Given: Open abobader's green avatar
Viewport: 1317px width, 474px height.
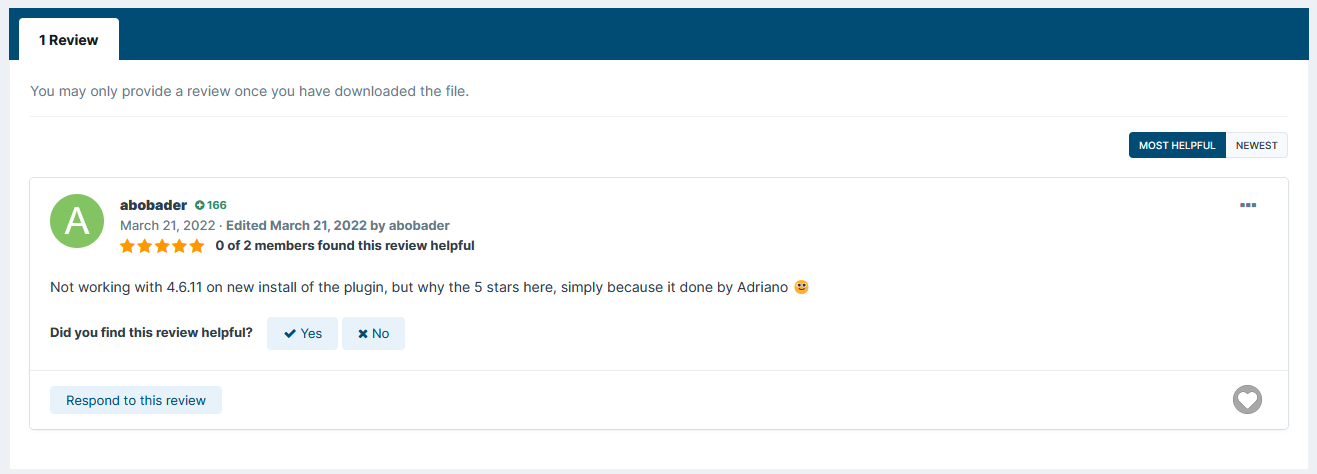Looking at the screenshot, I should (77, 221).
